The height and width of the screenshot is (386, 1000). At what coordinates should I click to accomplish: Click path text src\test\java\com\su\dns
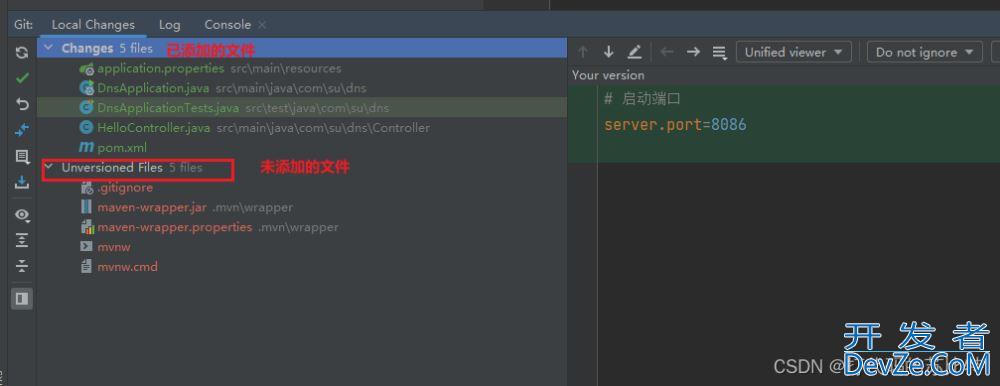click(317, 108)
